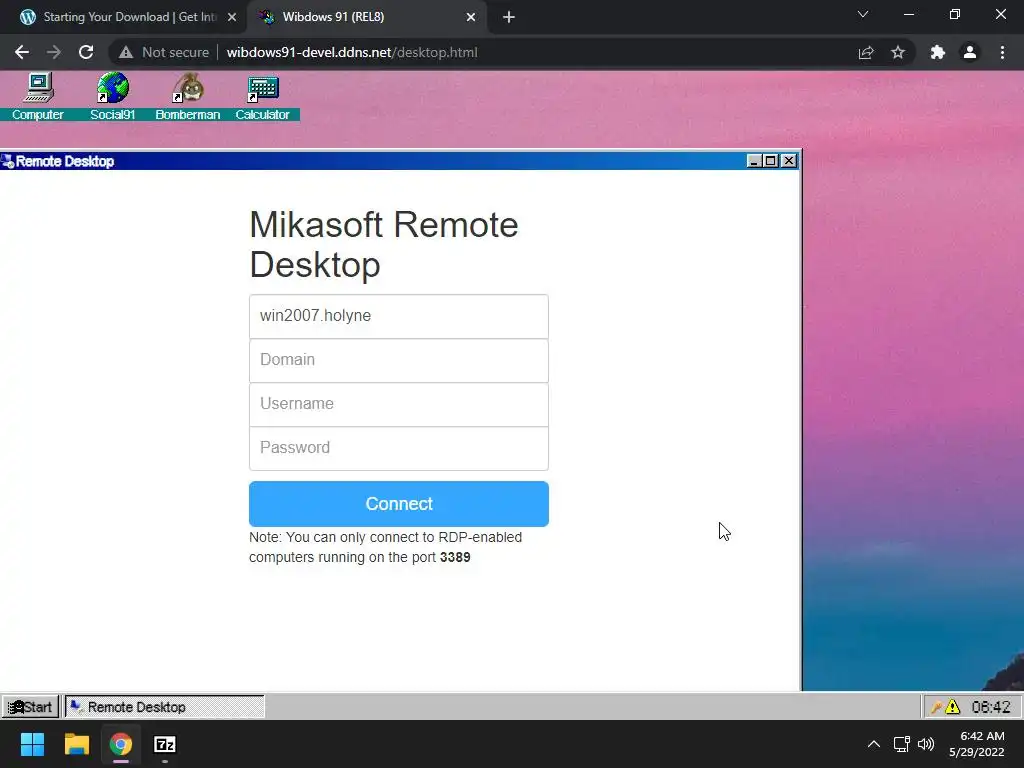Click the volume speaker tray icon

pos(926,744)
